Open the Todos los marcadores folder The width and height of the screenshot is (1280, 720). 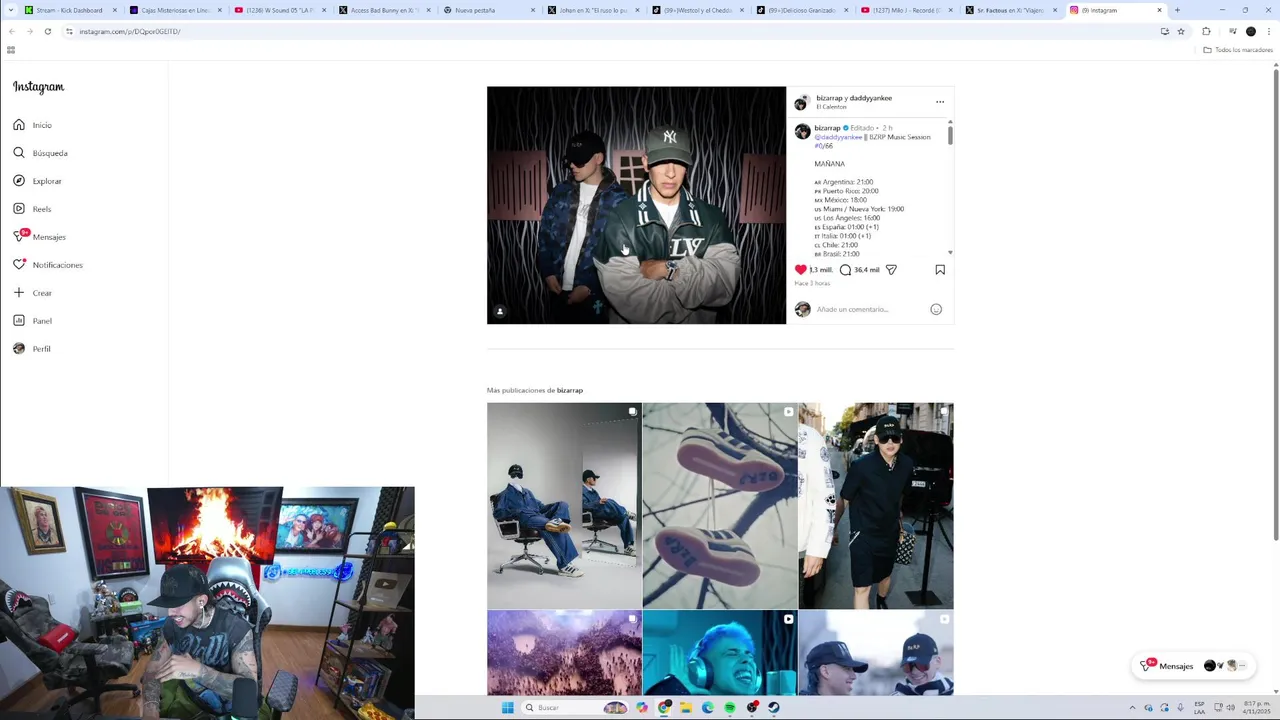(1238, 50)
